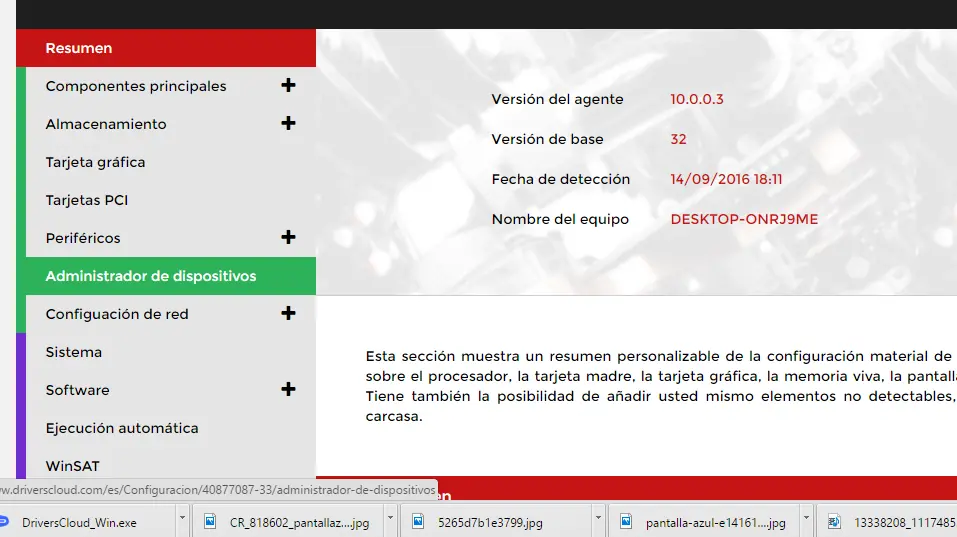Open dropdown for DriversCloud_Win.exe download
This screenshot has height=537, width=957.
(182, 519)
